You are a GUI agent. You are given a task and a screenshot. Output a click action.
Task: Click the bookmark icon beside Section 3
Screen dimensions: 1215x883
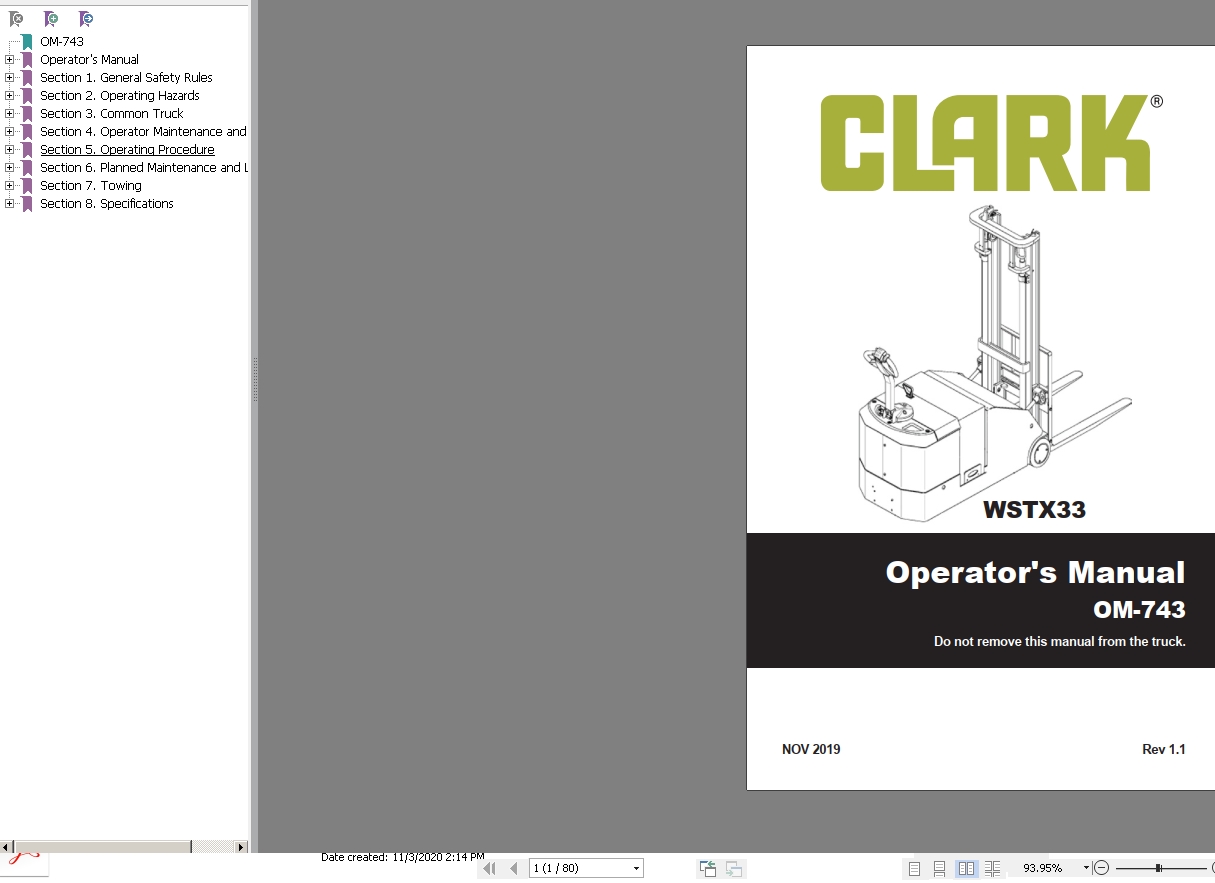[27, 114]
